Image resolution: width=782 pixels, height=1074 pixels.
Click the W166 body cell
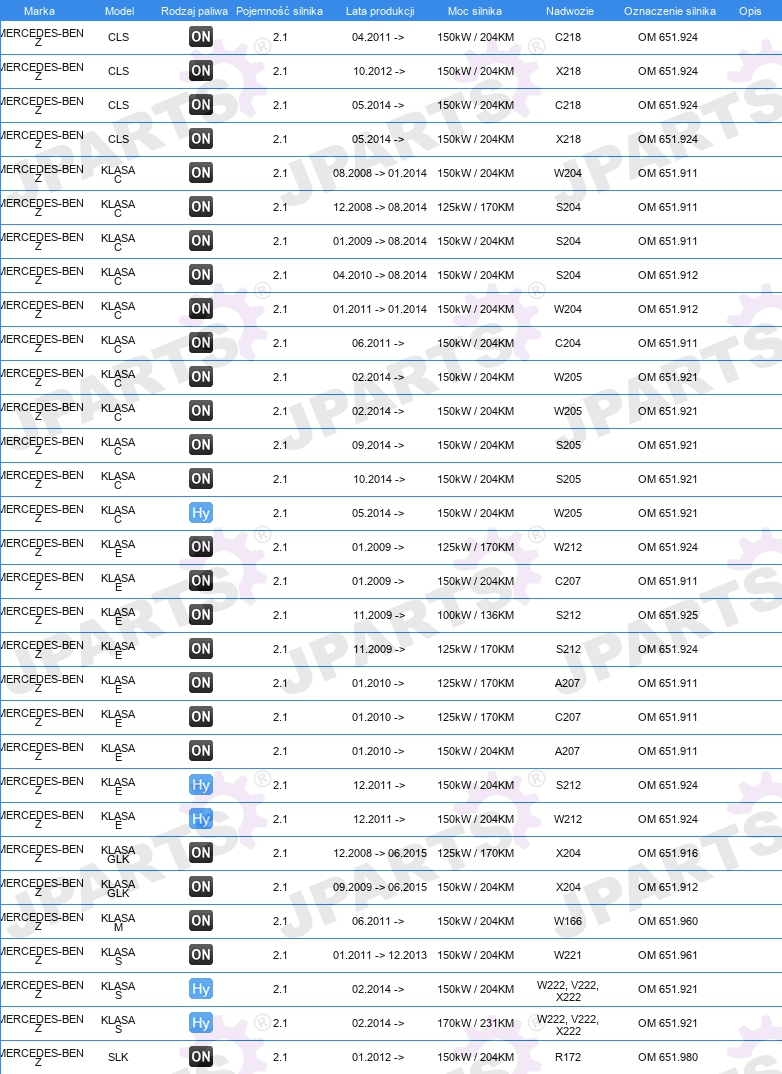click(x=568, y=921)
